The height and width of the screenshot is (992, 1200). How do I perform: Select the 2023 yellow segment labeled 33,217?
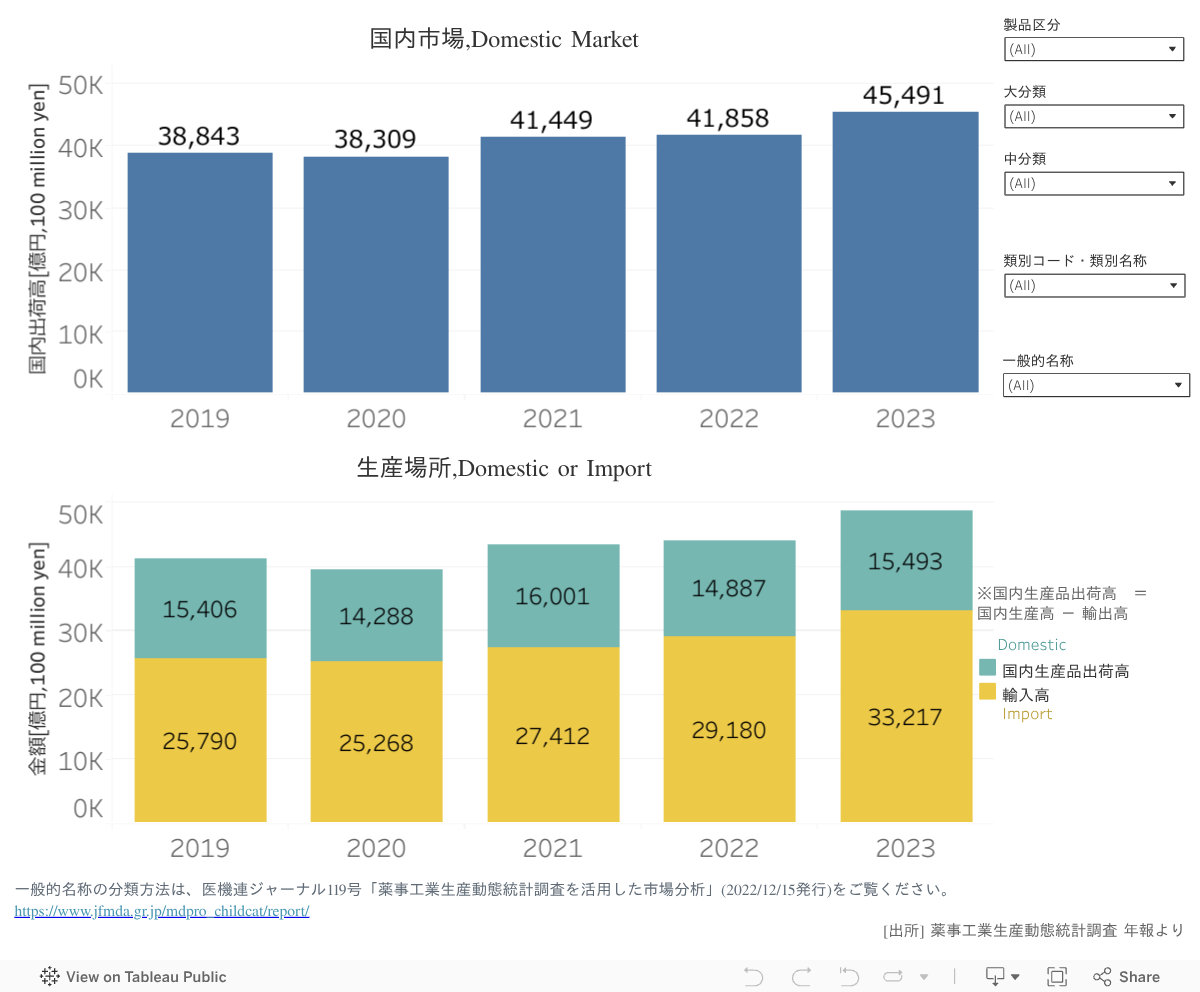(906, 716)
